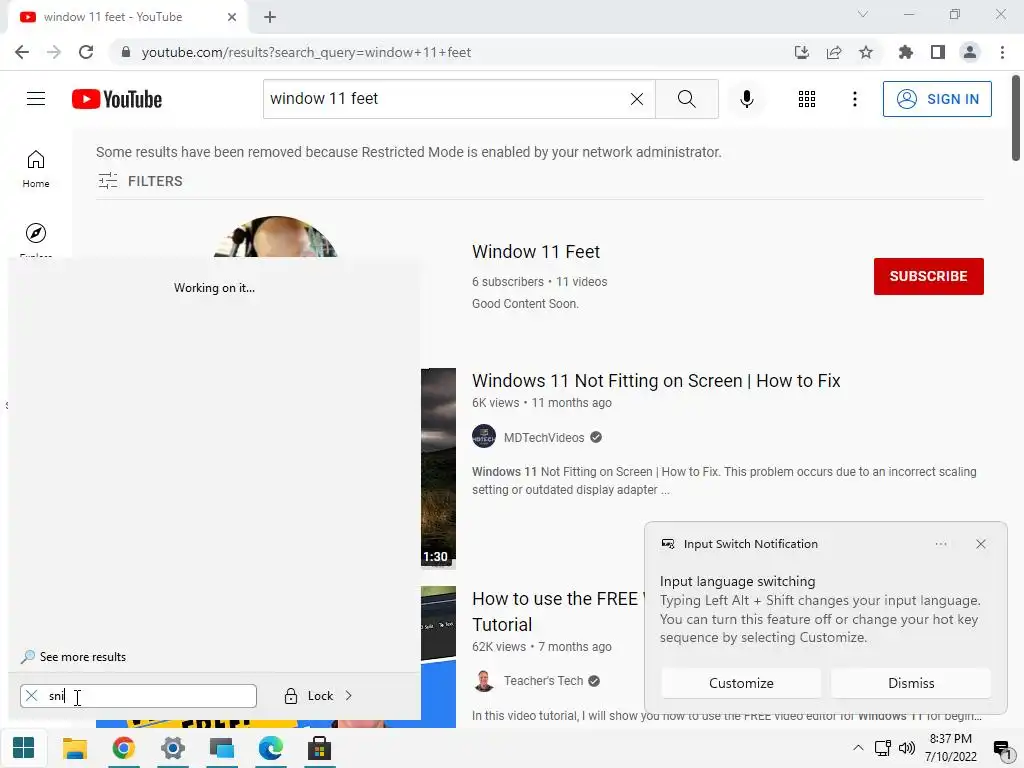Open the Chrome three-dot menu

click(1002, 52)
